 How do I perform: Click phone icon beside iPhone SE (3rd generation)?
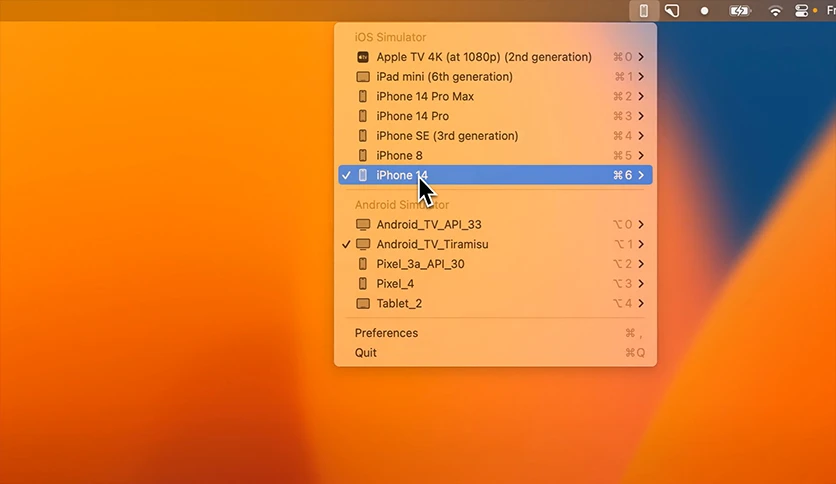[x=363, y=136]
